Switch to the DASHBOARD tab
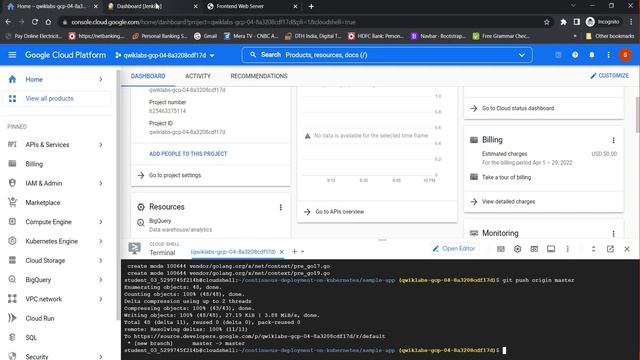The height and width of the screenshot is (360, 640). 148,76
